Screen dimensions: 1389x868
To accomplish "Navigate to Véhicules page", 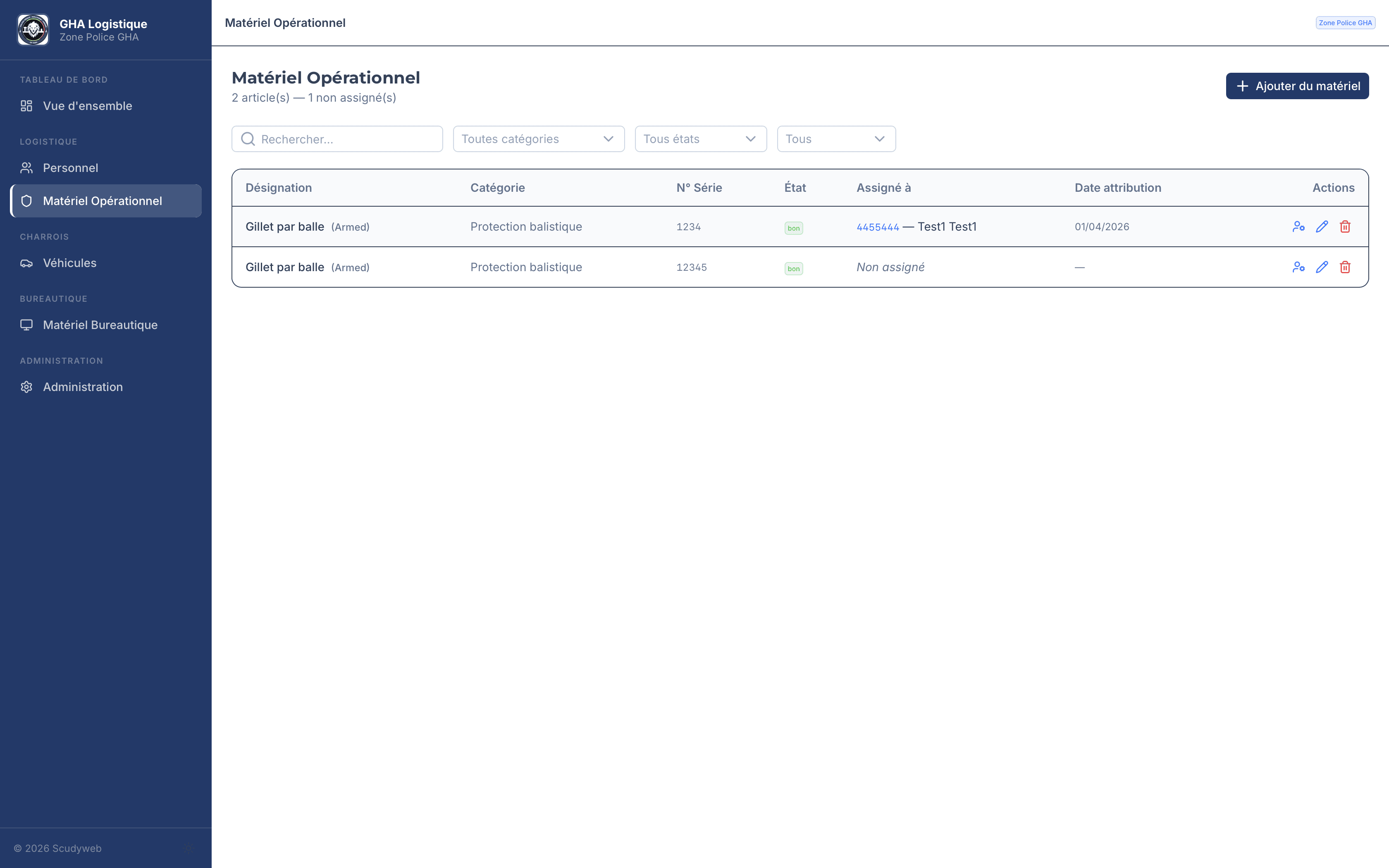I will [x=69, y=263].
